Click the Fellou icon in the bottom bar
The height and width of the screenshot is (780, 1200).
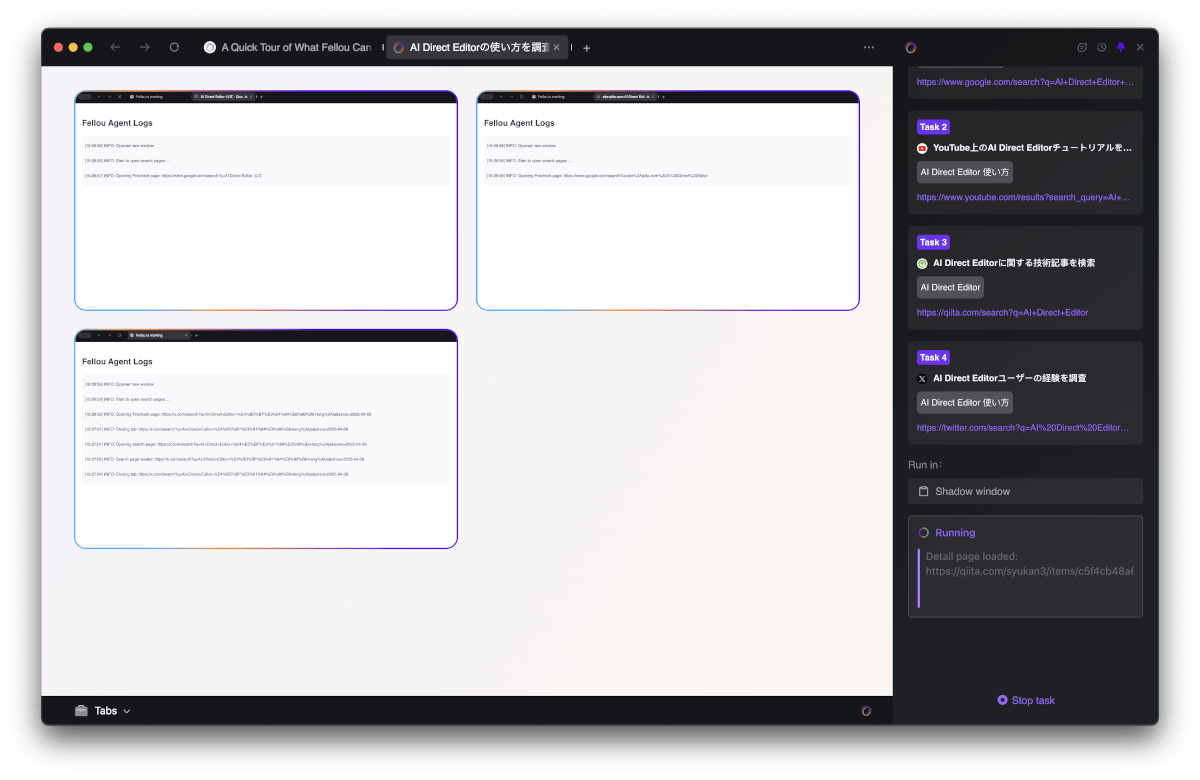pyautogui.click(x=867, y=711)
